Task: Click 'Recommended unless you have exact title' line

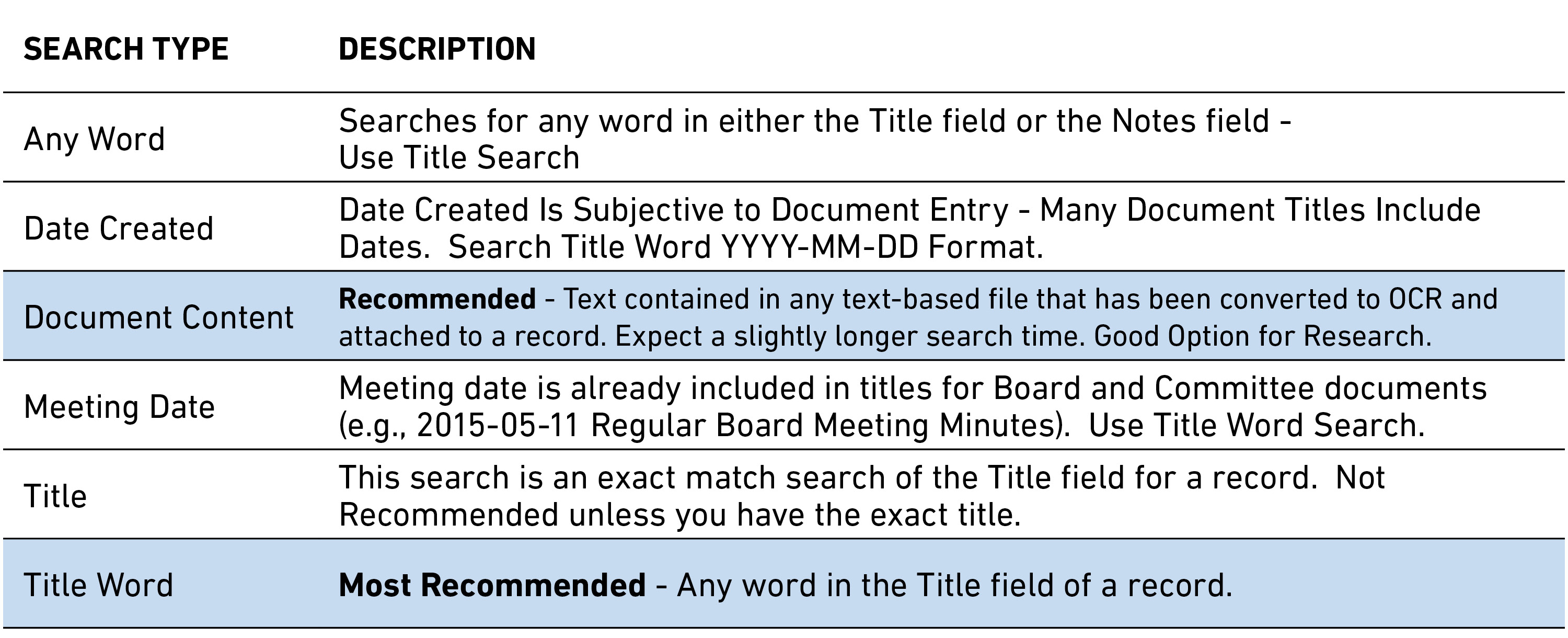Action: click(680, 515)
